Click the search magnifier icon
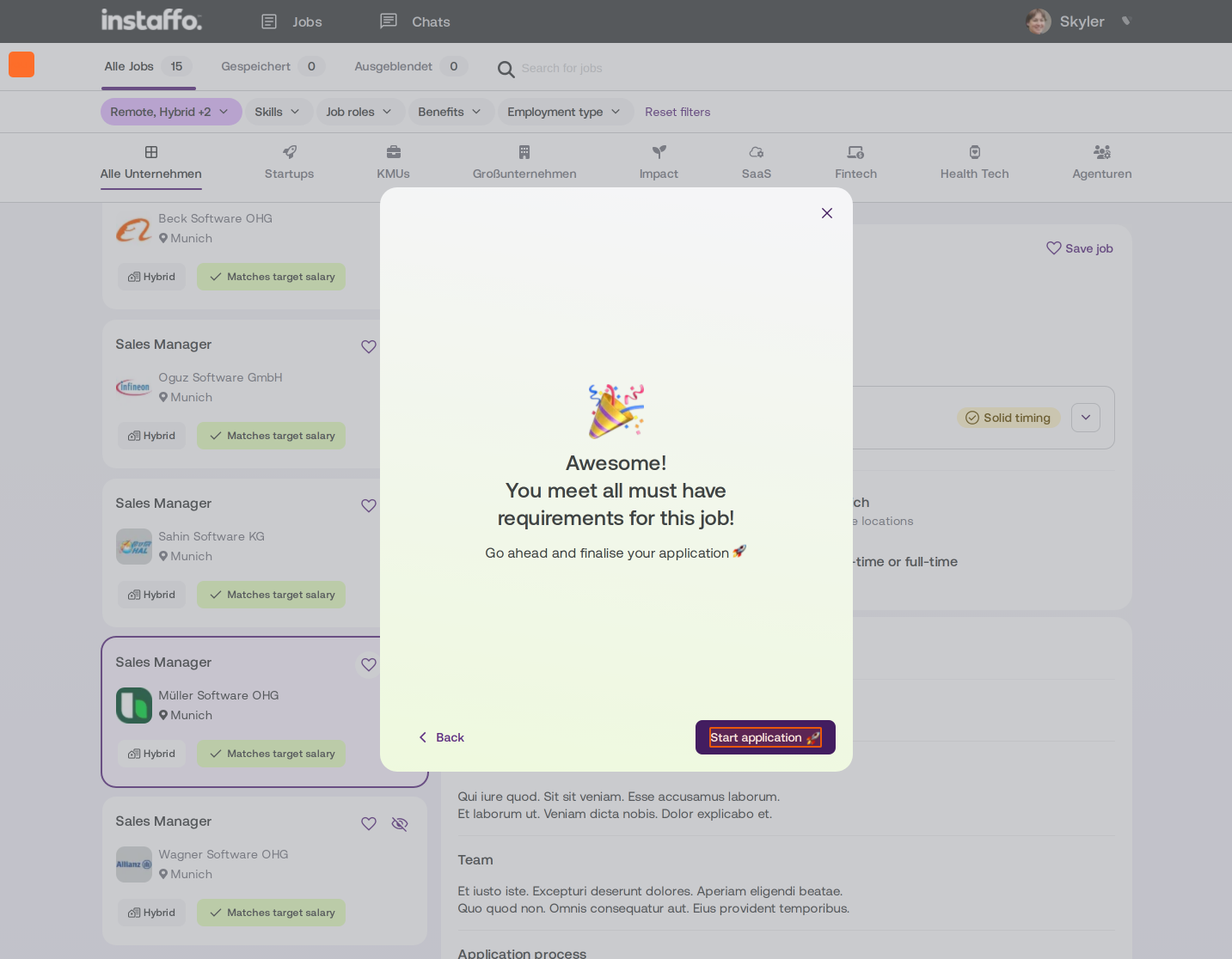Image resolution: width=1232 pixels, height=959 pixels. click(x=506, y=69)
